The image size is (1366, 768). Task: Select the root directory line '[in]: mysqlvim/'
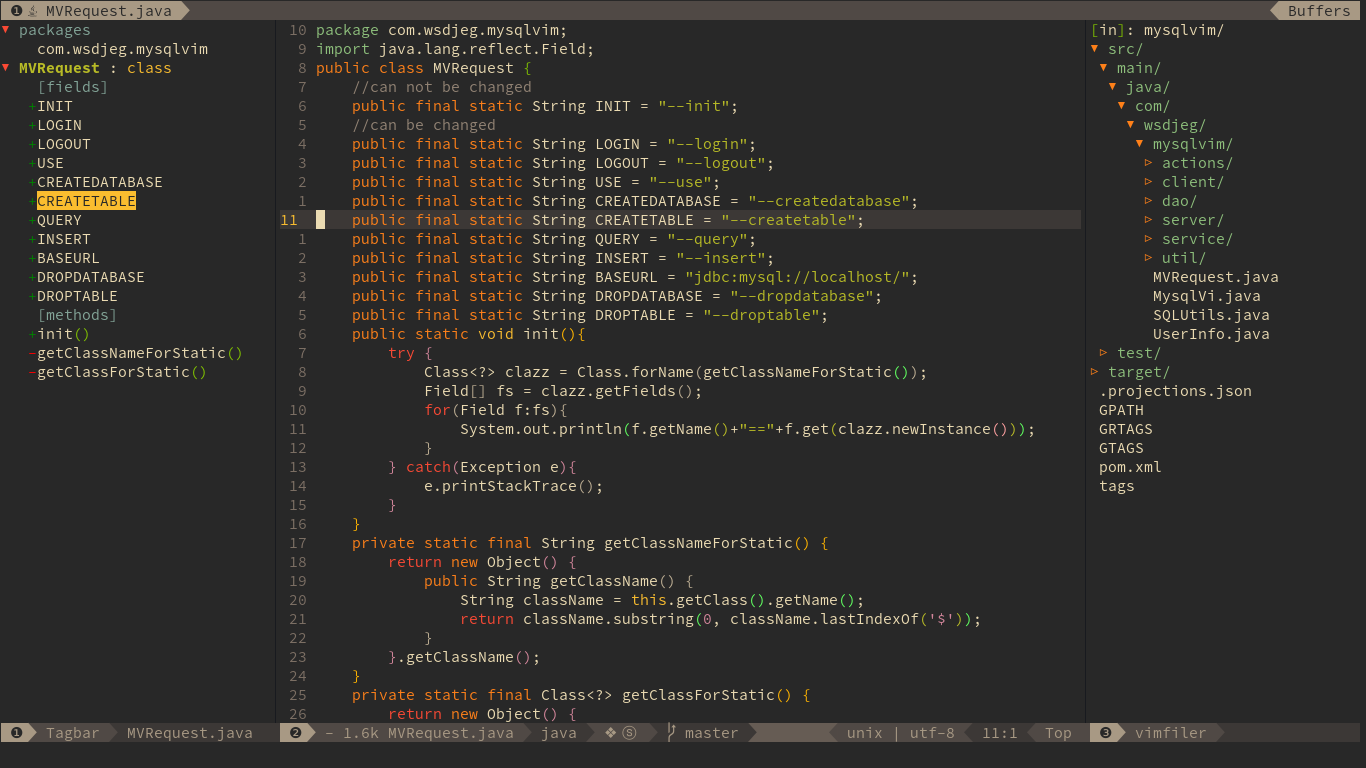tap(1157, 30)
